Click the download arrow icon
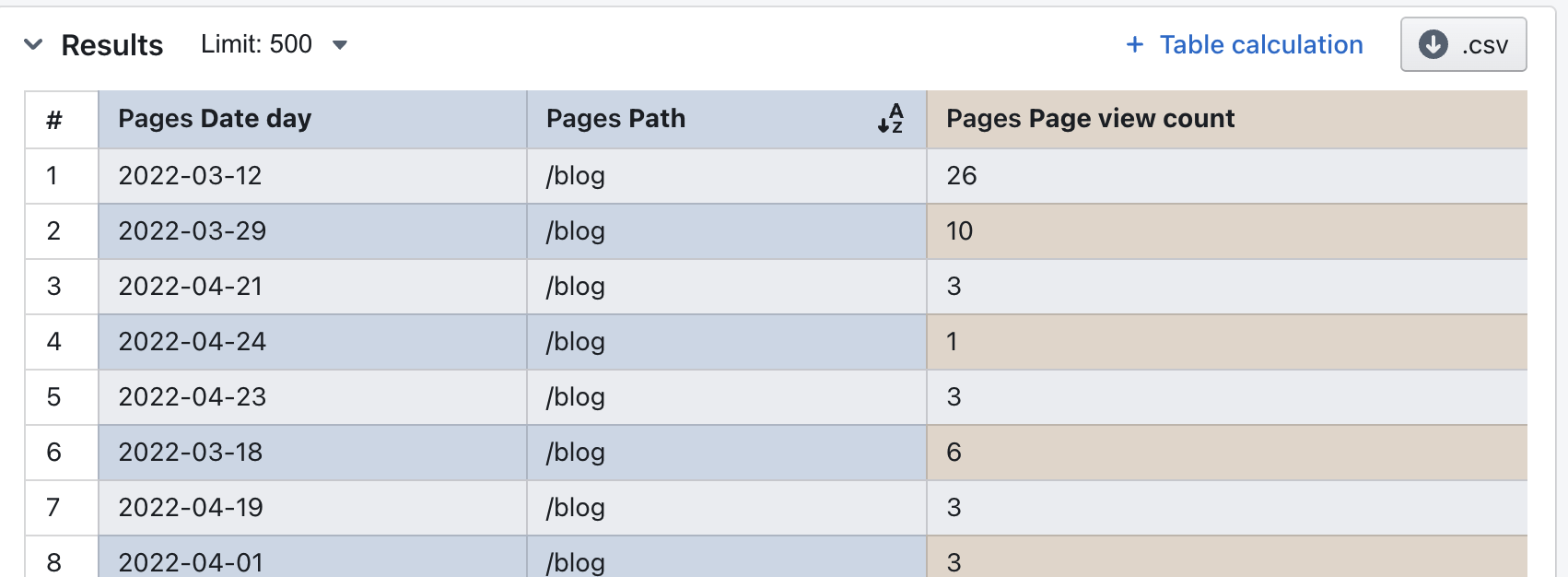 [1433, 44]
